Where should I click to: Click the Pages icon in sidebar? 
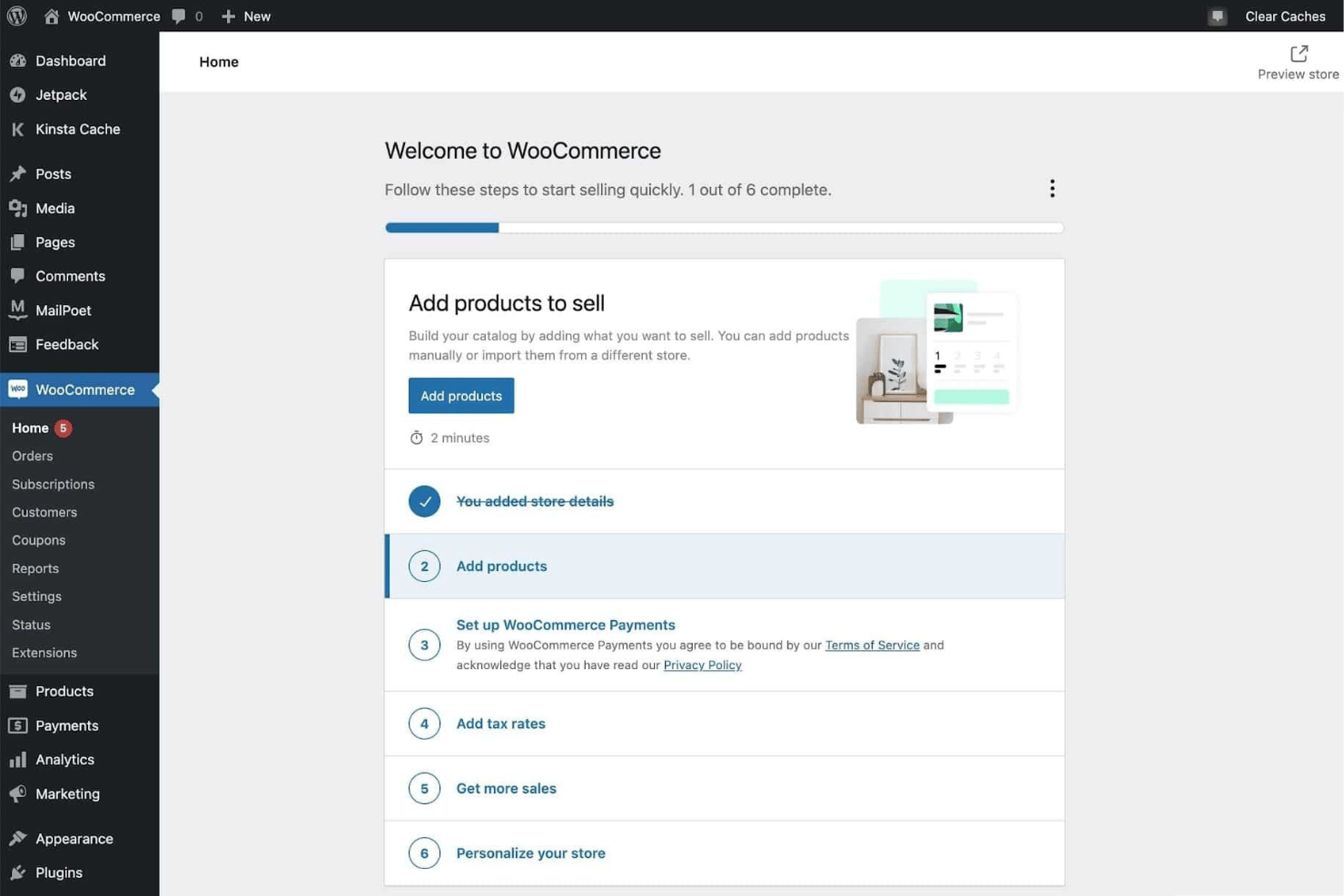[x=17, y=242]
